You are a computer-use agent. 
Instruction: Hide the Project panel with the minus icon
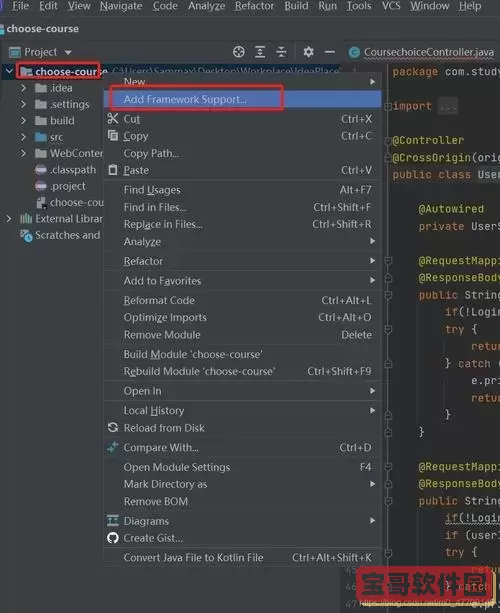(x=330, y=52)
